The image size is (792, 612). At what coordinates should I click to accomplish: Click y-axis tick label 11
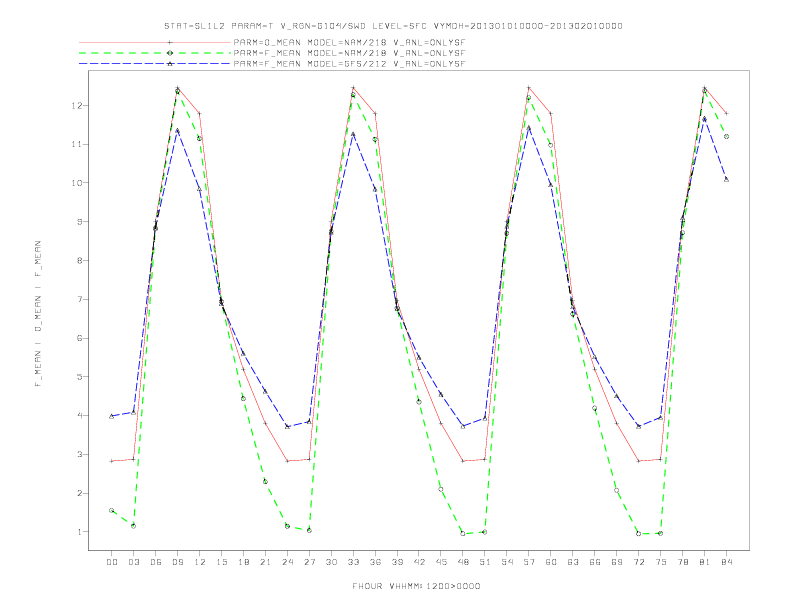[77, 144]
